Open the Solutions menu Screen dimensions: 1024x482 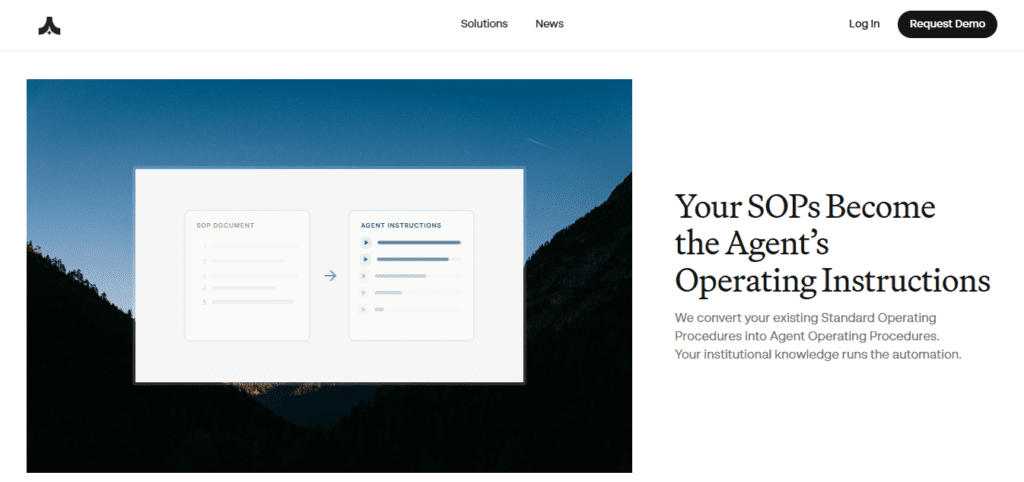click(x=484, y=24)
